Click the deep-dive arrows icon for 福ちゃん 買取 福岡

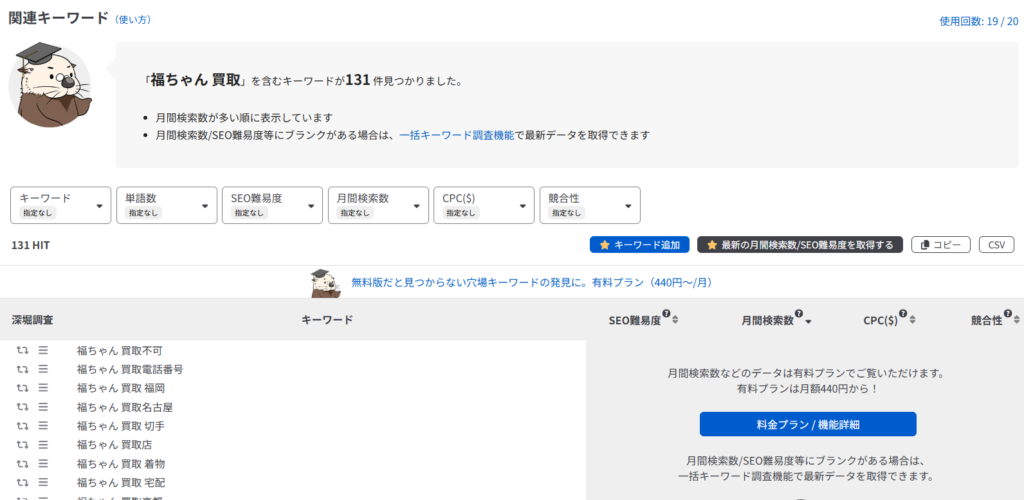(23, 388)
